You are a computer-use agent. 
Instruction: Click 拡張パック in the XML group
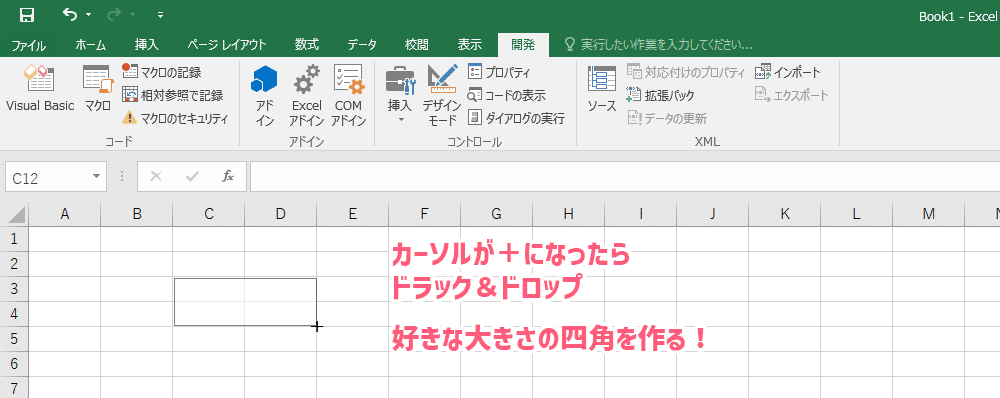coord(660,96)
